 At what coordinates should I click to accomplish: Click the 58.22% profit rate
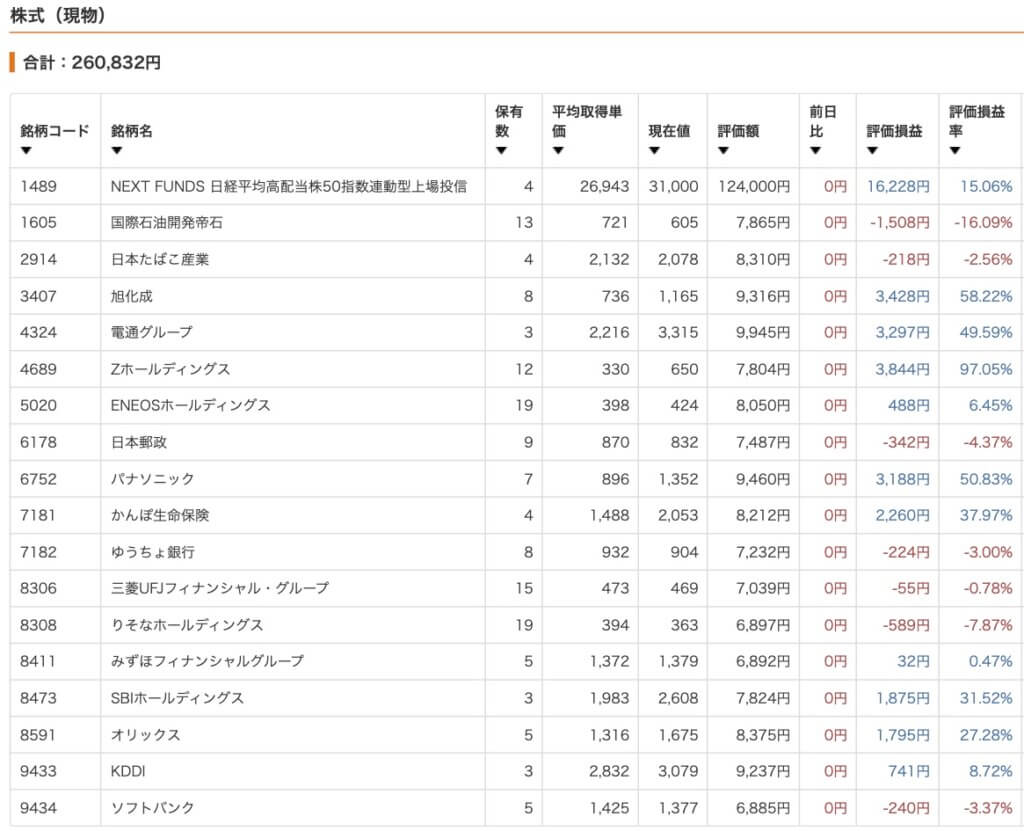point(986,296)
